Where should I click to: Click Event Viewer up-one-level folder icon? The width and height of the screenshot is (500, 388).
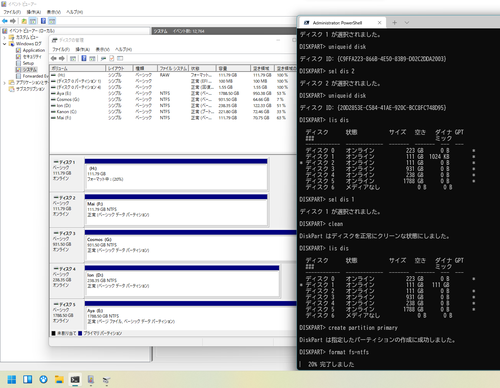tap(24, 21)
